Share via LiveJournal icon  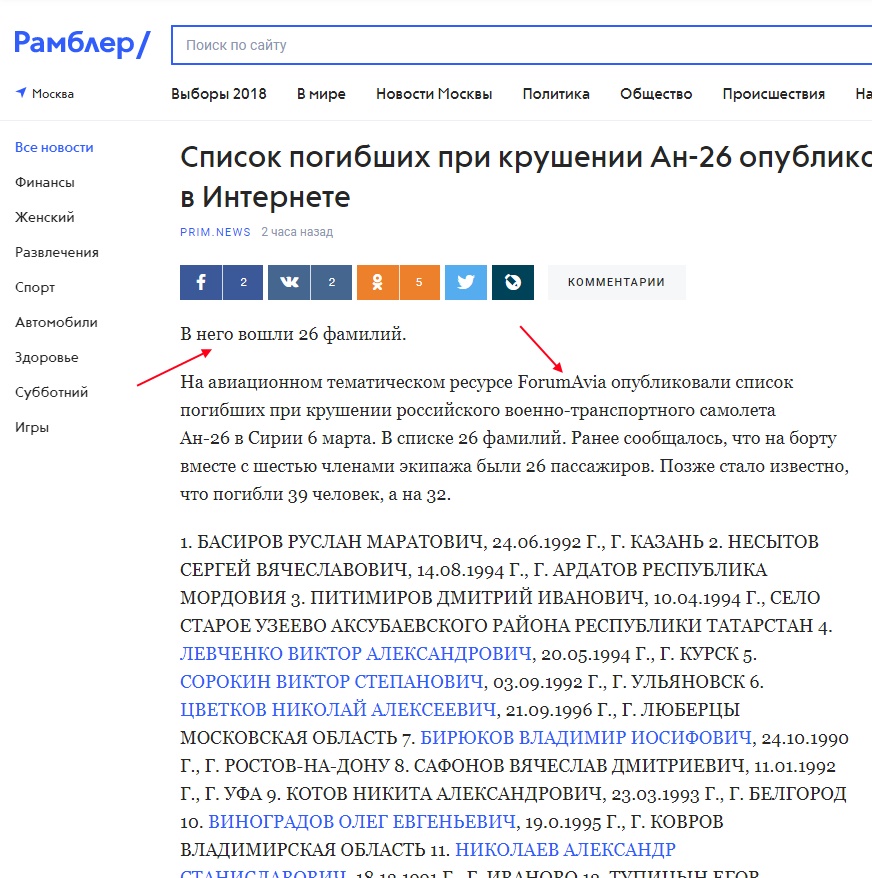pyautogui.click(x=513, y=283)
